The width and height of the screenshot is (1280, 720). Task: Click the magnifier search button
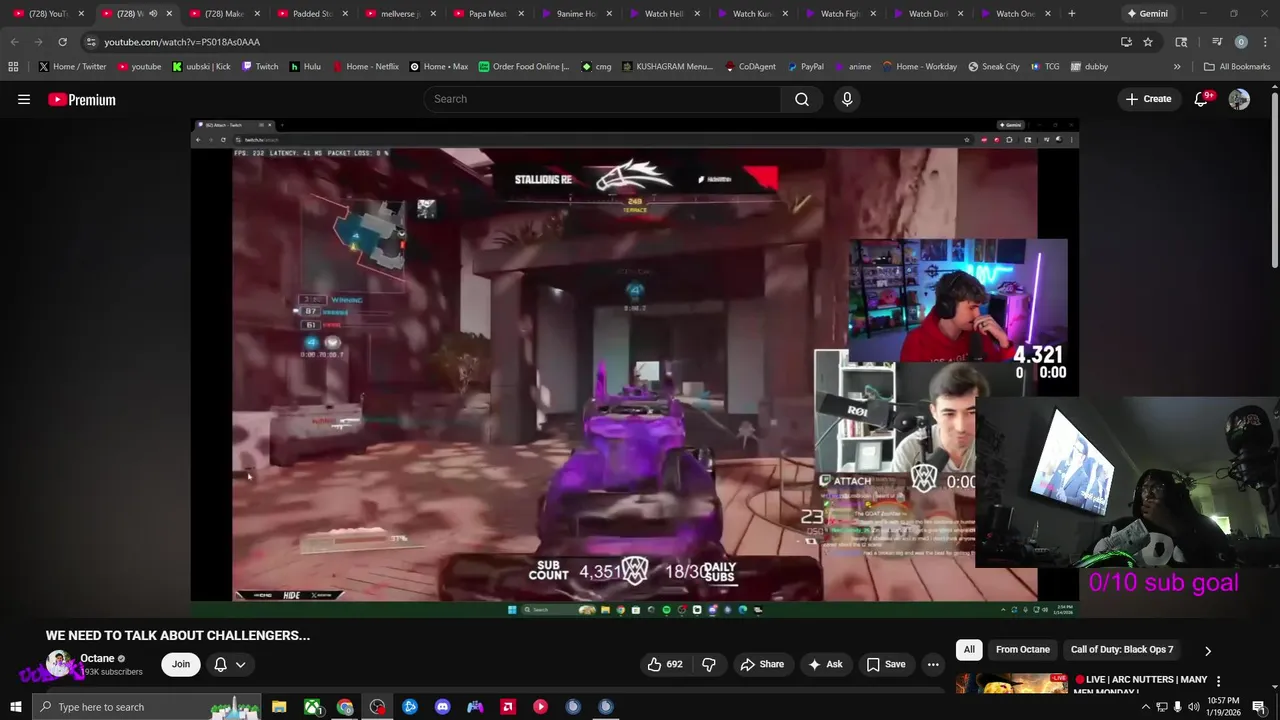point(802,99)
